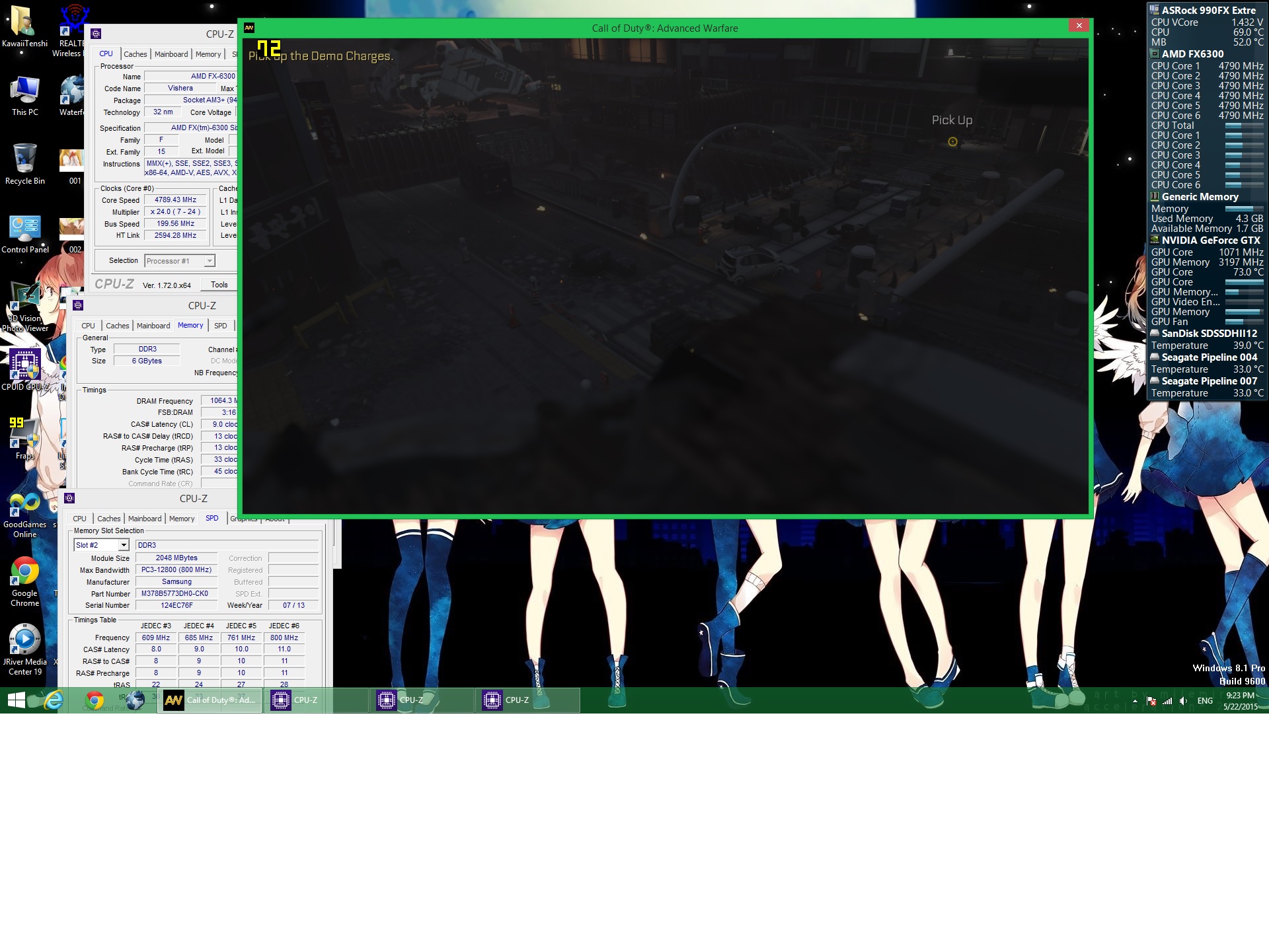Open the Mainboard tab in the SPD CPU-Z window

pos(144,519)
